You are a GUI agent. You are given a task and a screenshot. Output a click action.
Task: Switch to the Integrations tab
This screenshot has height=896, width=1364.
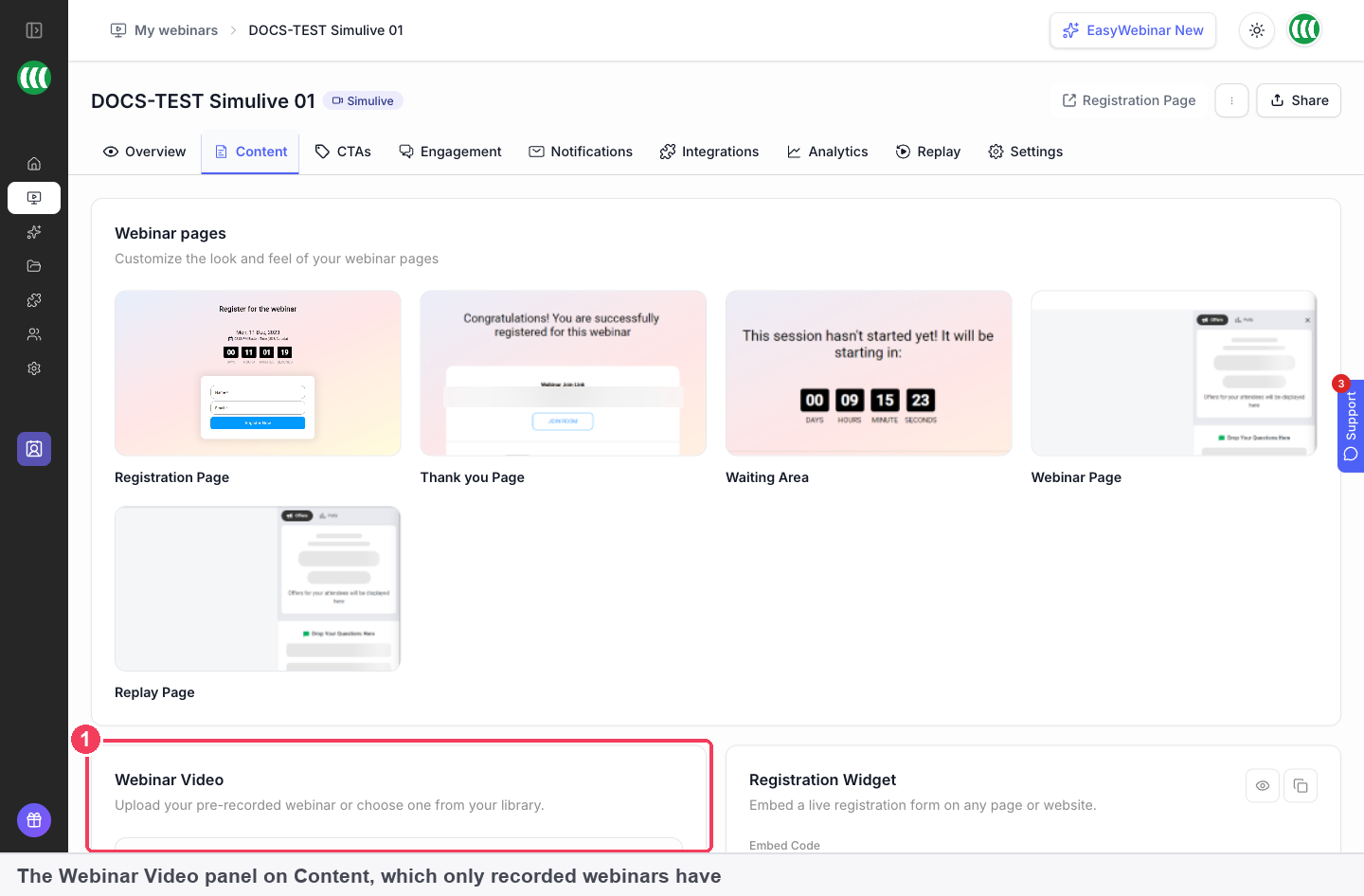pyautogui.click(x=709, y=152)
